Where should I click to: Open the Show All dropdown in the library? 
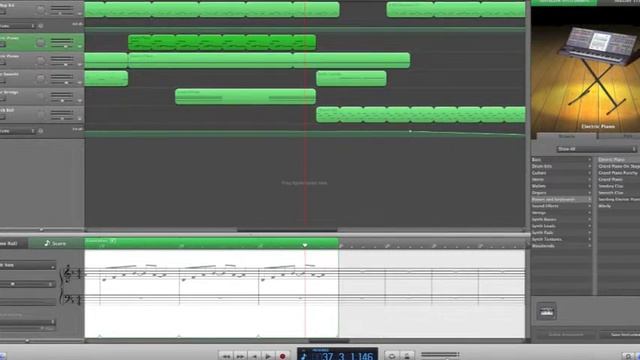(596, 149)
